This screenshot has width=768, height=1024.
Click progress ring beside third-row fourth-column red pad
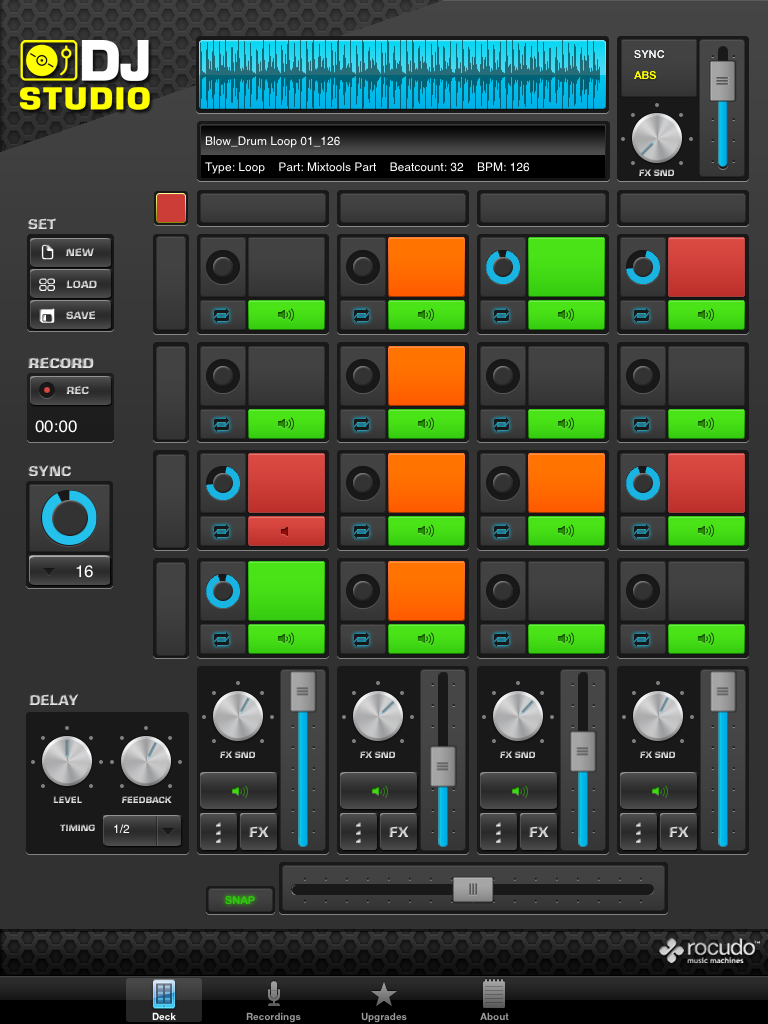coord(643,483)
